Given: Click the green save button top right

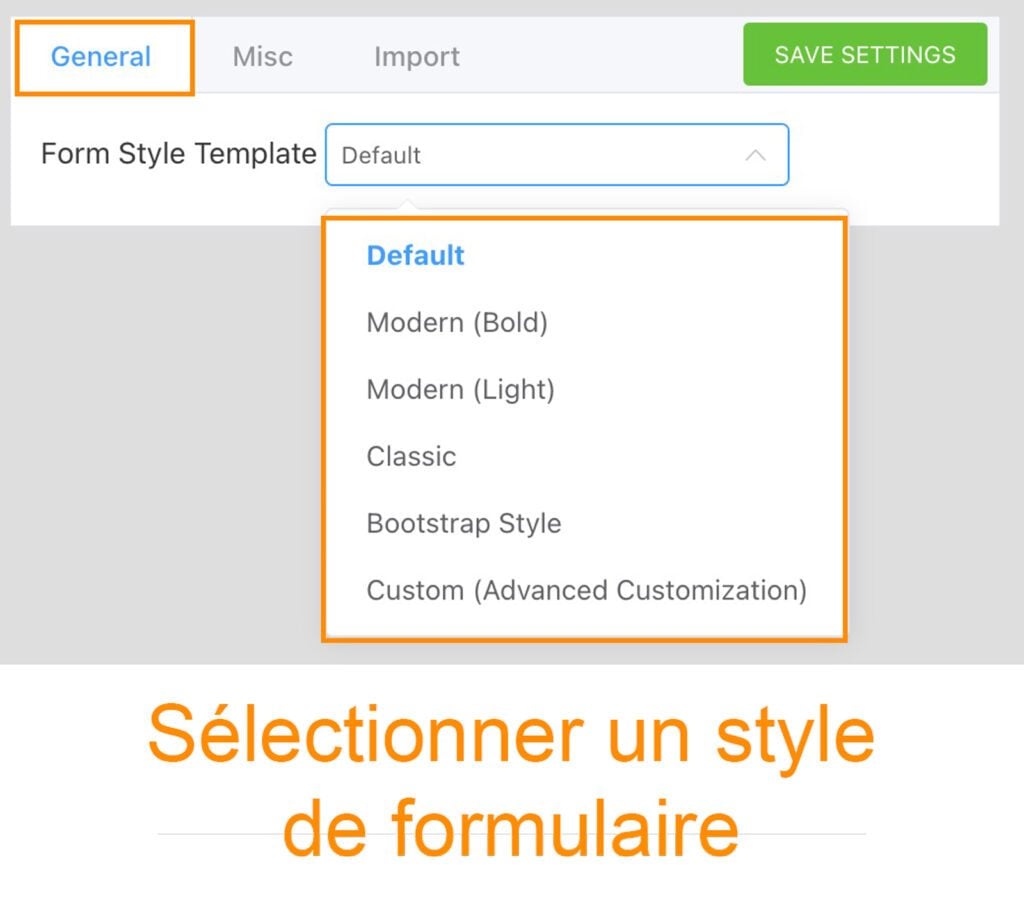Looking at the screenshot, I should 864,55.
